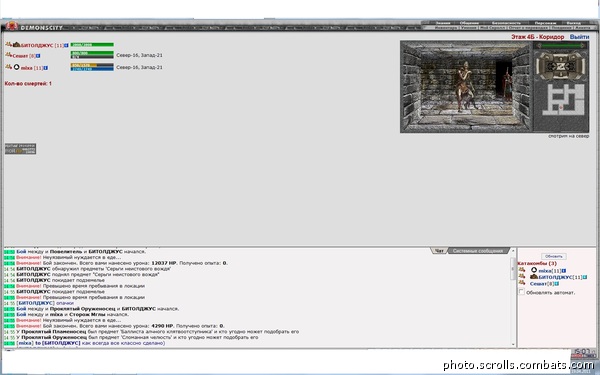This screenshot has height=375, width=600.
Task: Click the info icon next to Сешат in party list
Action: pos(38,56)
